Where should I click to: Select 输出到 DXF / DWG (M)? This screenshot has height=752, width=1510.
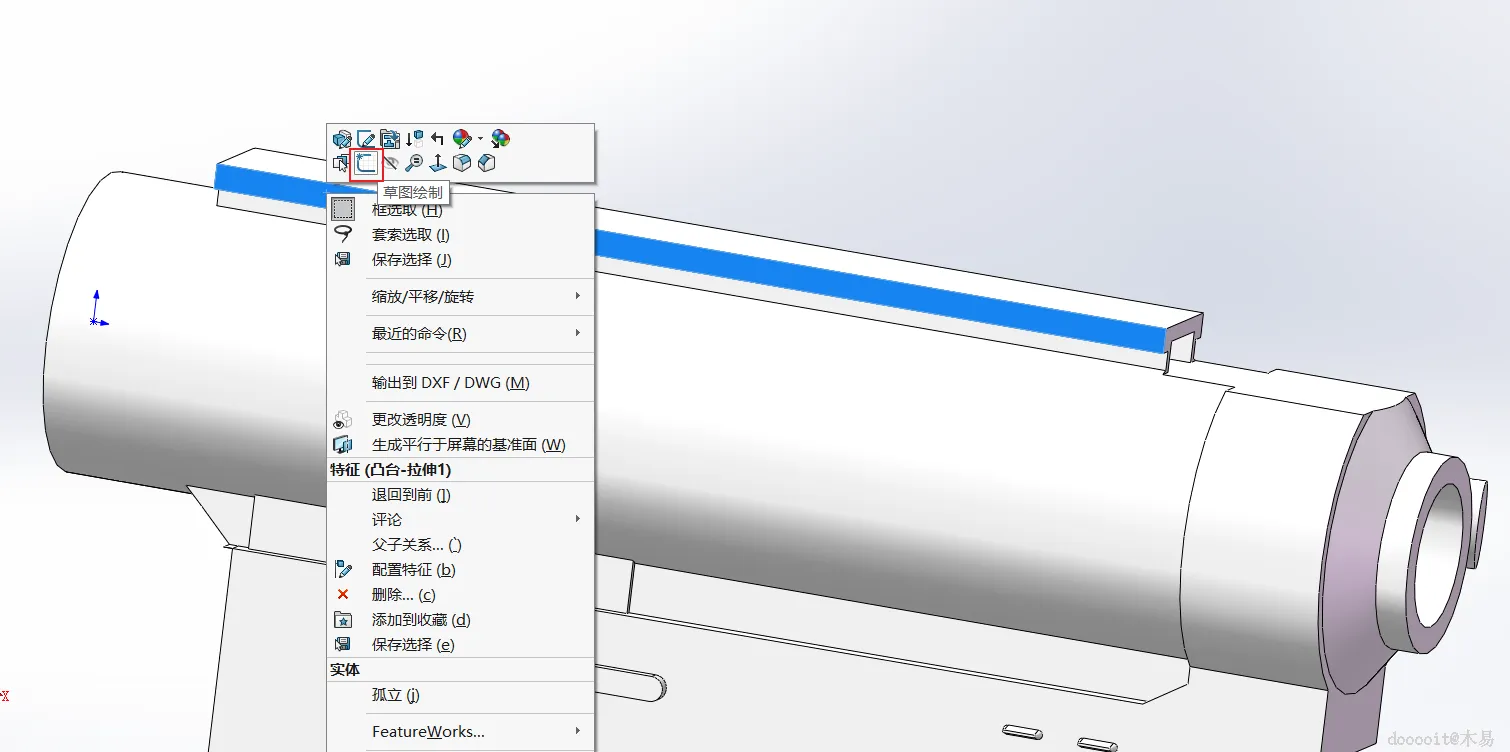pyautogui.click(x=461, y=383)
